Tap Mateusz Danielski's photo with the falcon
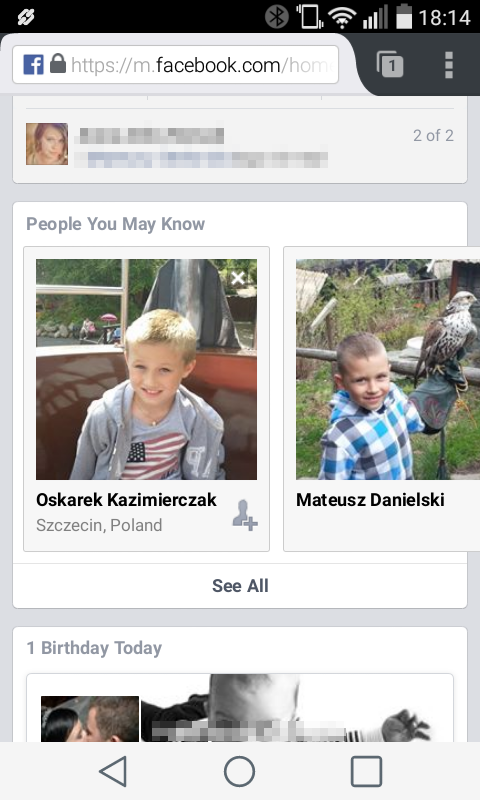 388,369
